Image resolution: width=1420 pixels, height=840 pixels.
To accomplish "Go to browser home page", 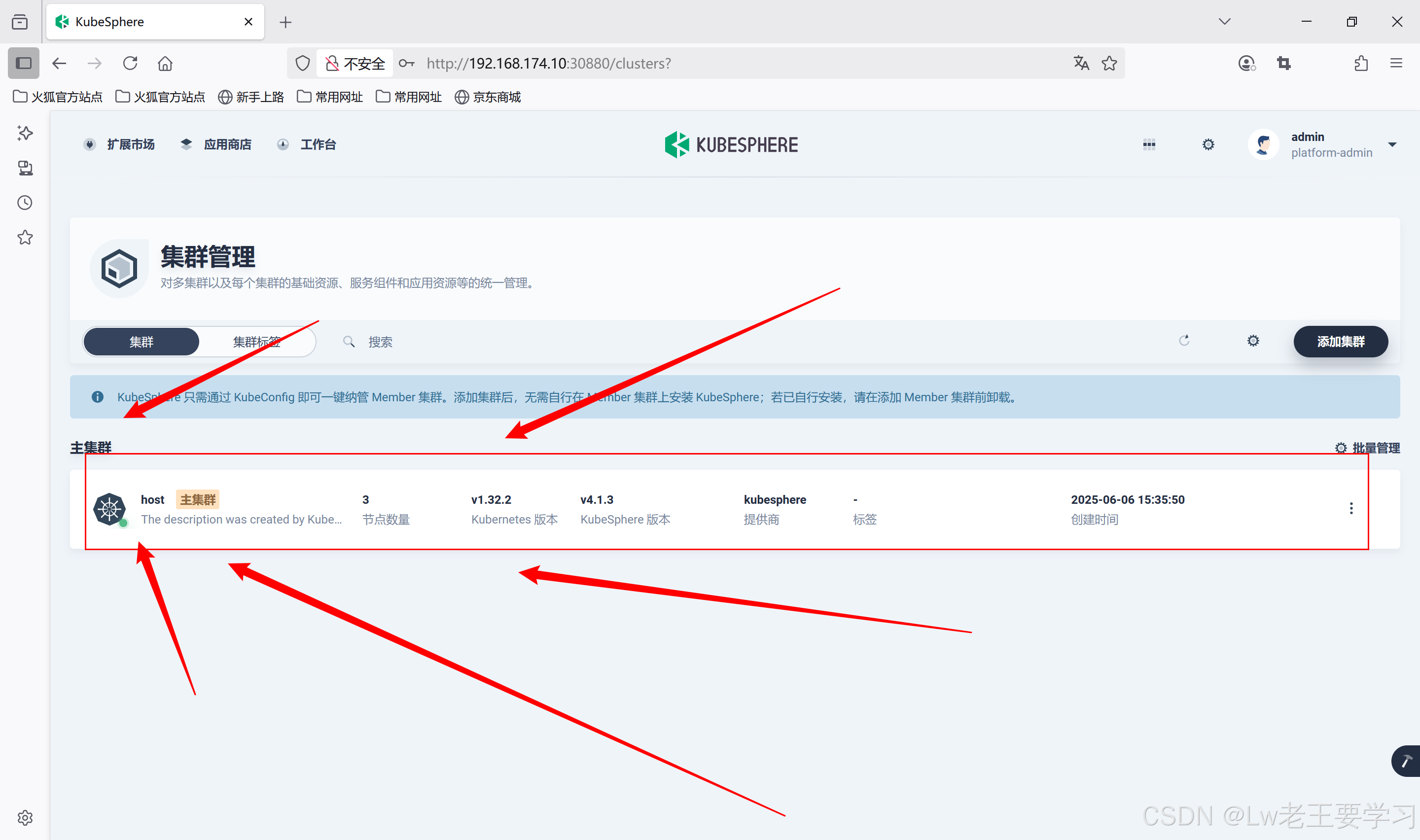I will pos(165,63).
